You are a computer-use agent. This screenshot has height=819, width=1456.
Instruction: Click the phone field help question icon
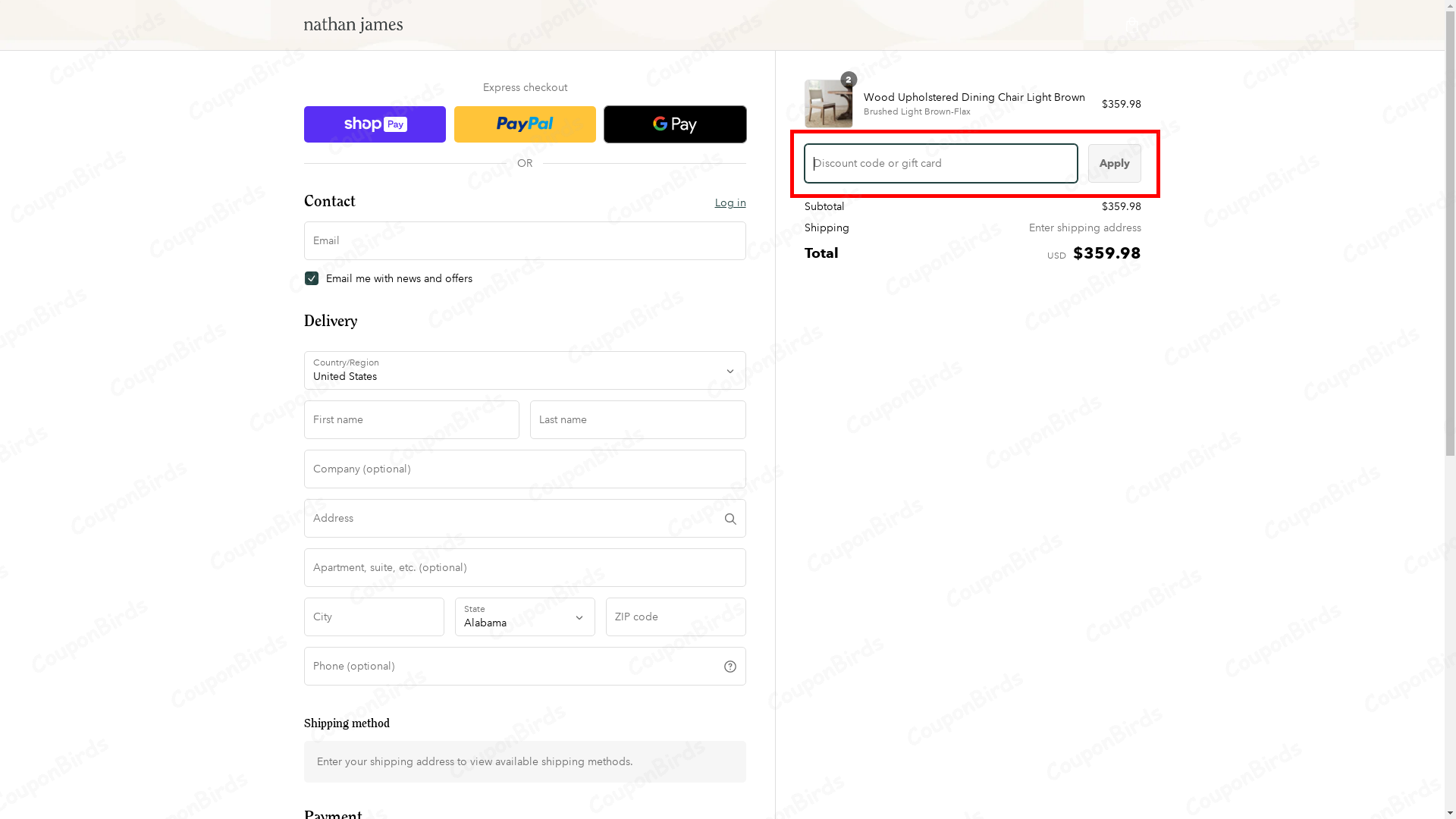[730, 667]
